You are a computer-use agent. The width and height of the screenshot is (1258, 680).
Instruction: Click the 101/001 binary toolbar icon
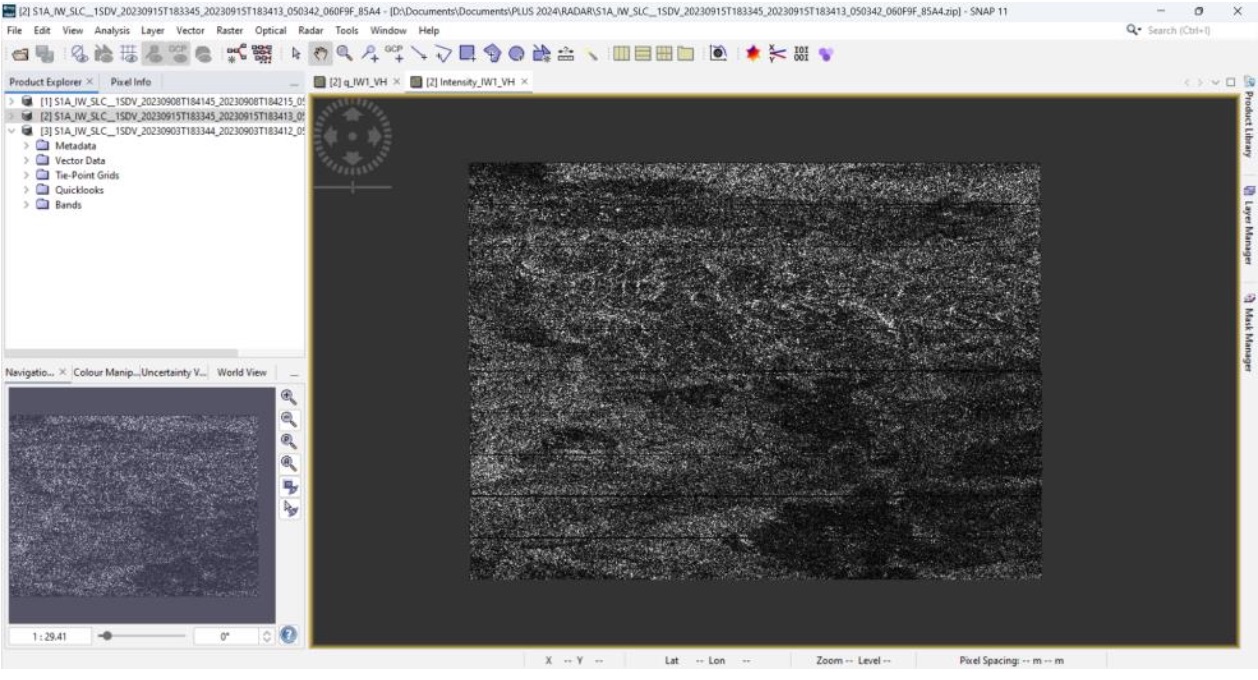pyautogui.click(x=801, y=53)
